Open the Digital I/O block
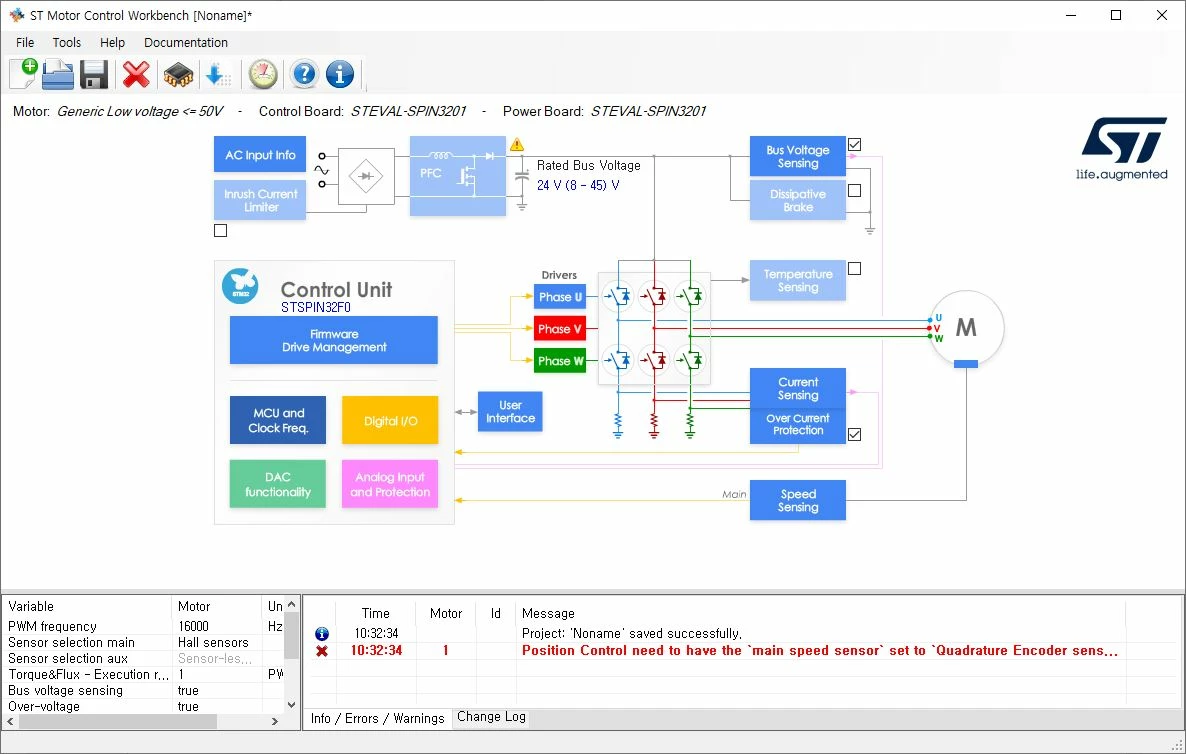 click(390, 420)
